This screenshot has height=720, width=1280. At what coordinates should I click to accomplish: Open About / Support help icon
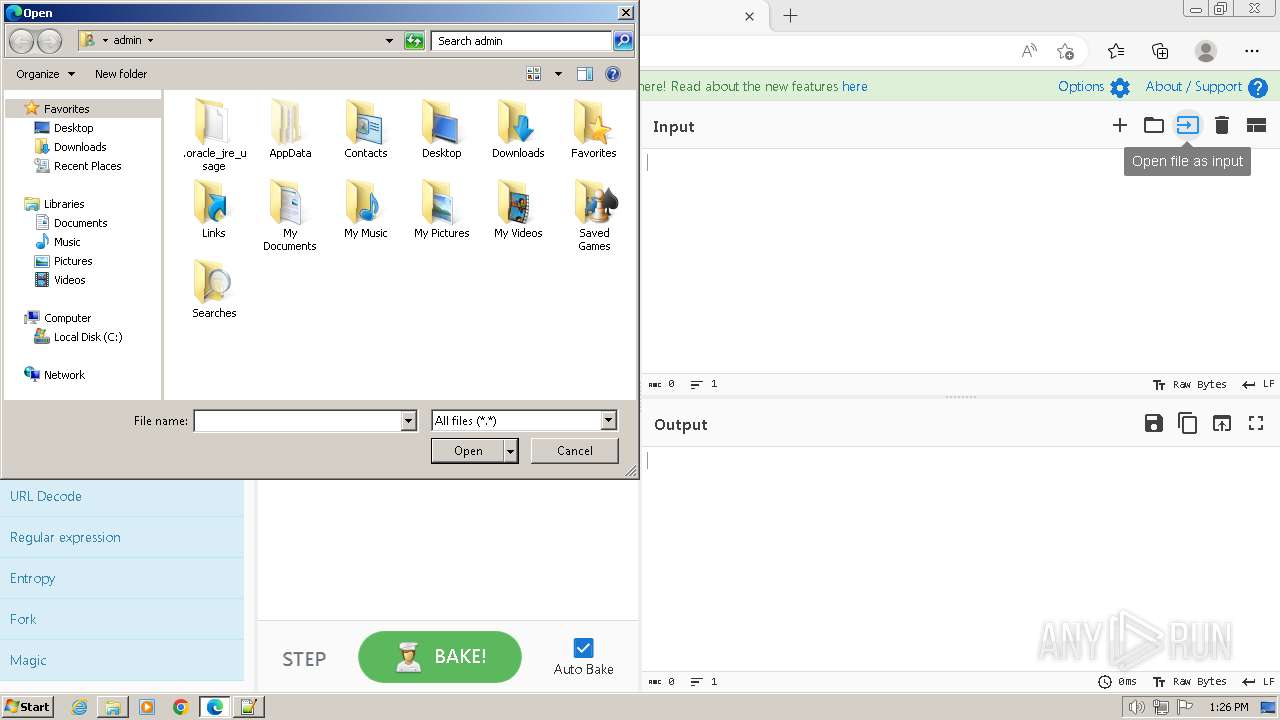tap(1258, 87)
